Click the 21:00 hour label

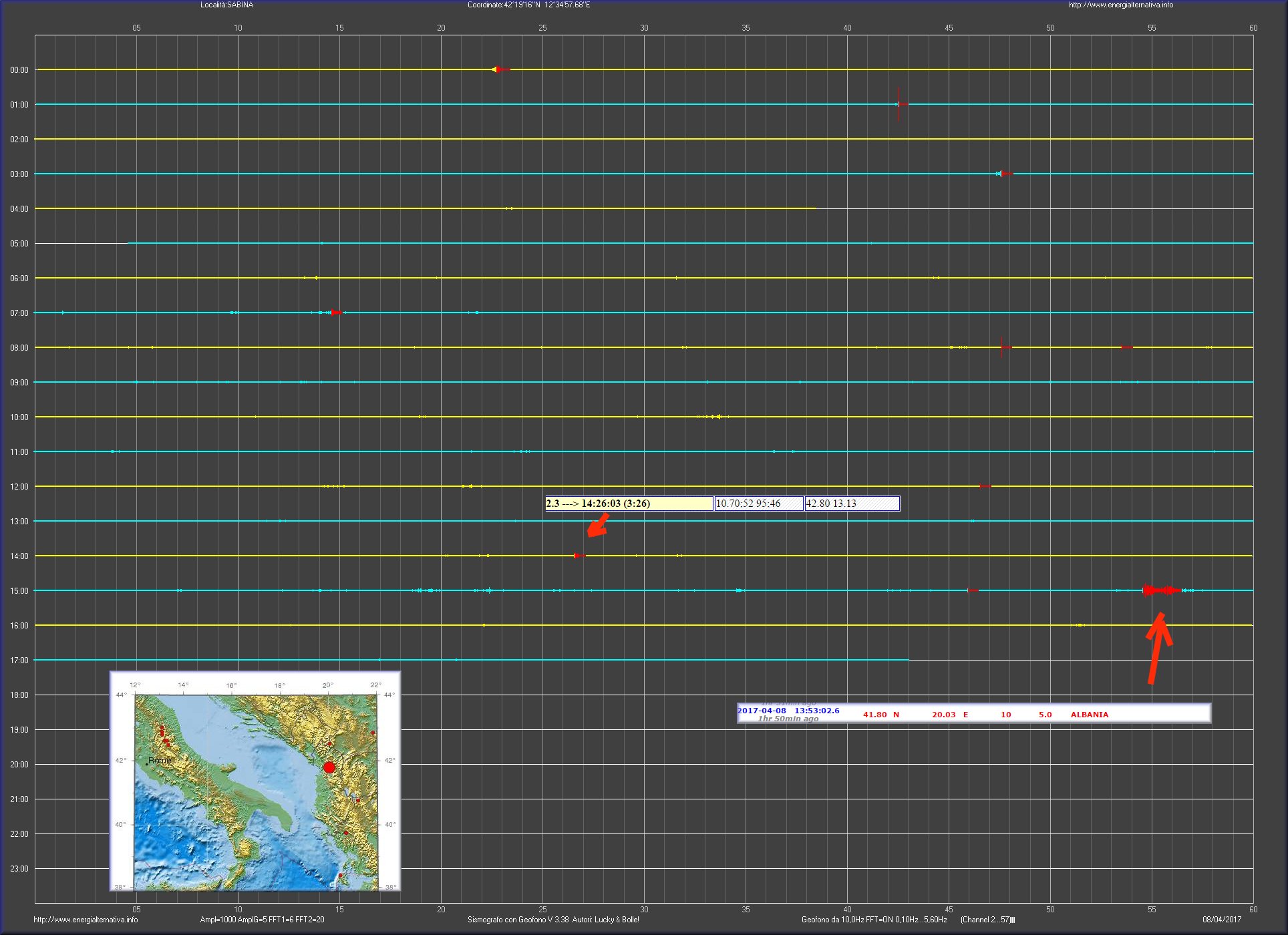click(x=19, y=799)
